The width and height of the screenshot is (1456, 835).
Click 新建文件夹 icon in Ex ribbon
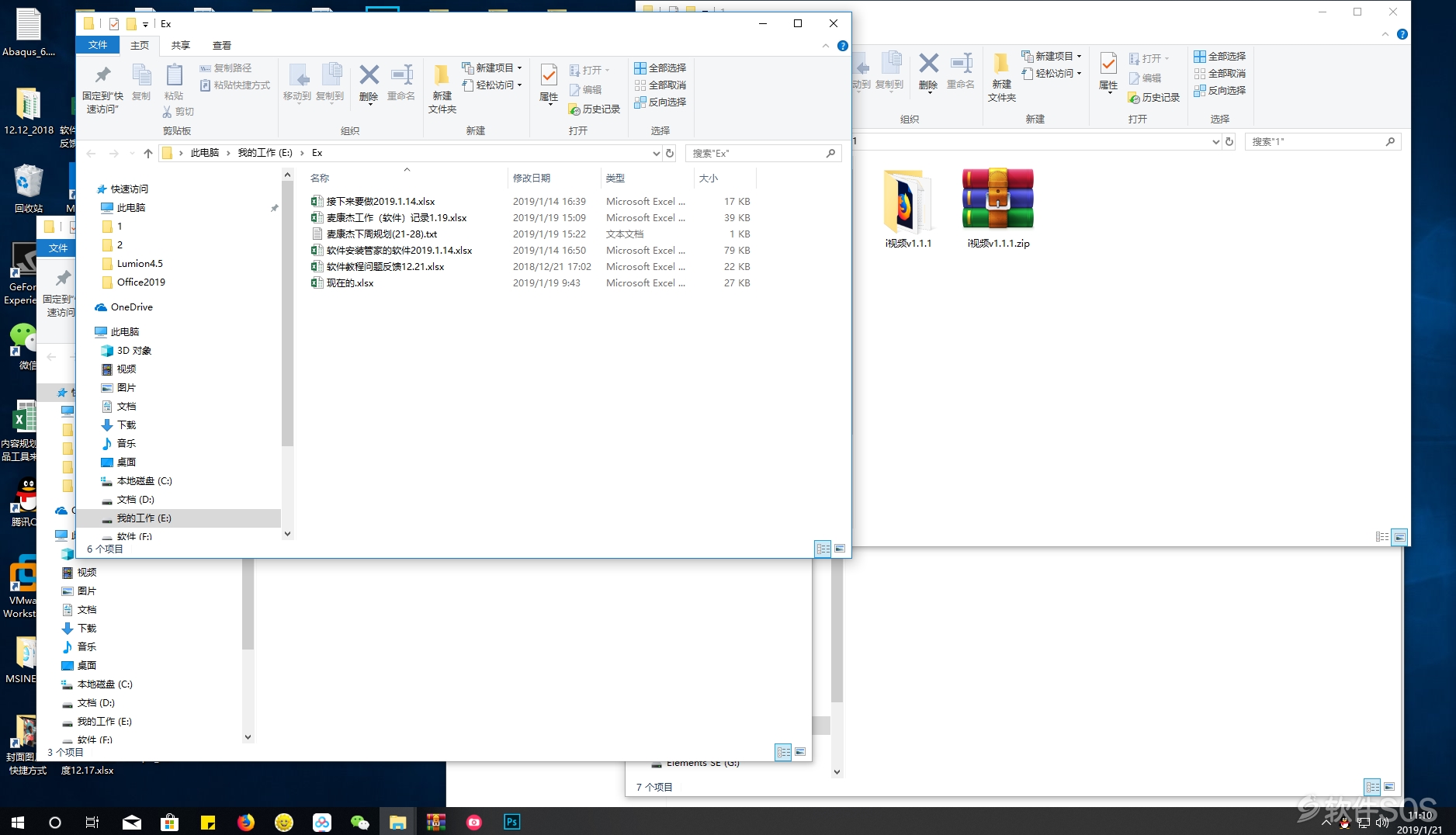coord(442,89)
